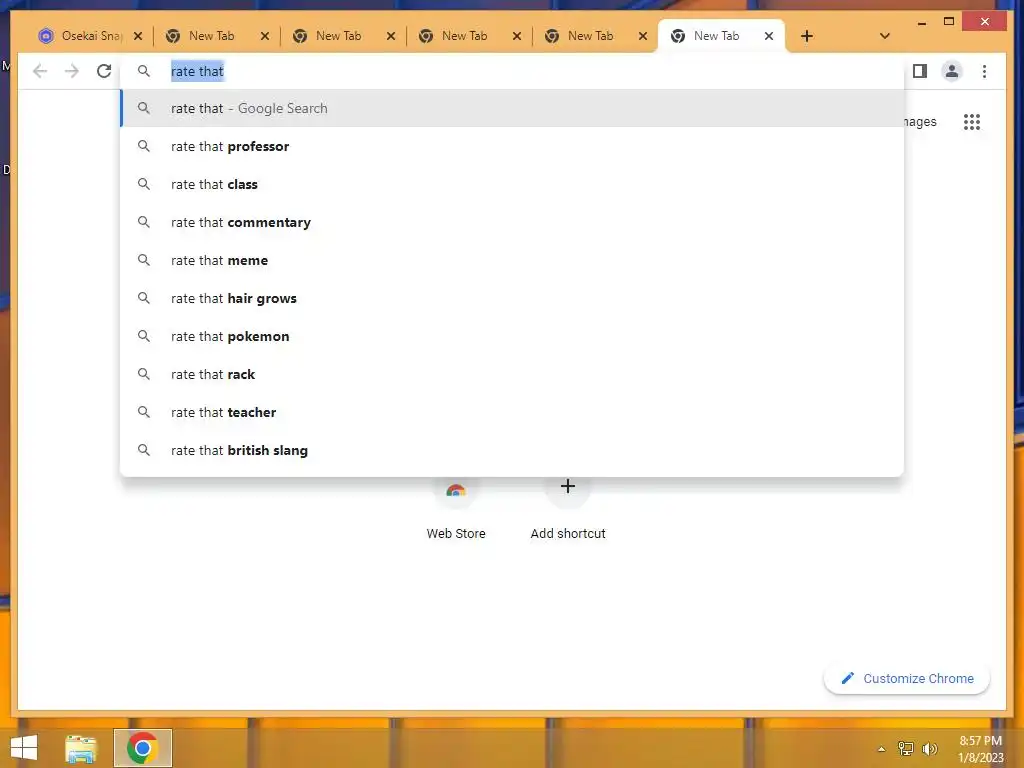
Task: Choose the 'rate that professor' suggestion
Action: pos(512,146)
